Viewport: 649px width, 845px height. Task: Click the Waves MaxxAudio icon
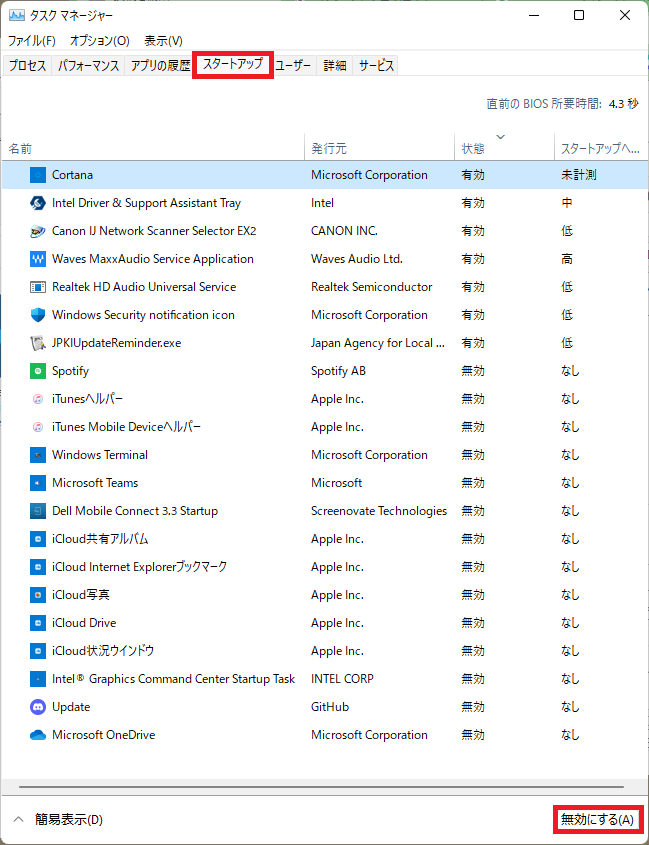38,259
